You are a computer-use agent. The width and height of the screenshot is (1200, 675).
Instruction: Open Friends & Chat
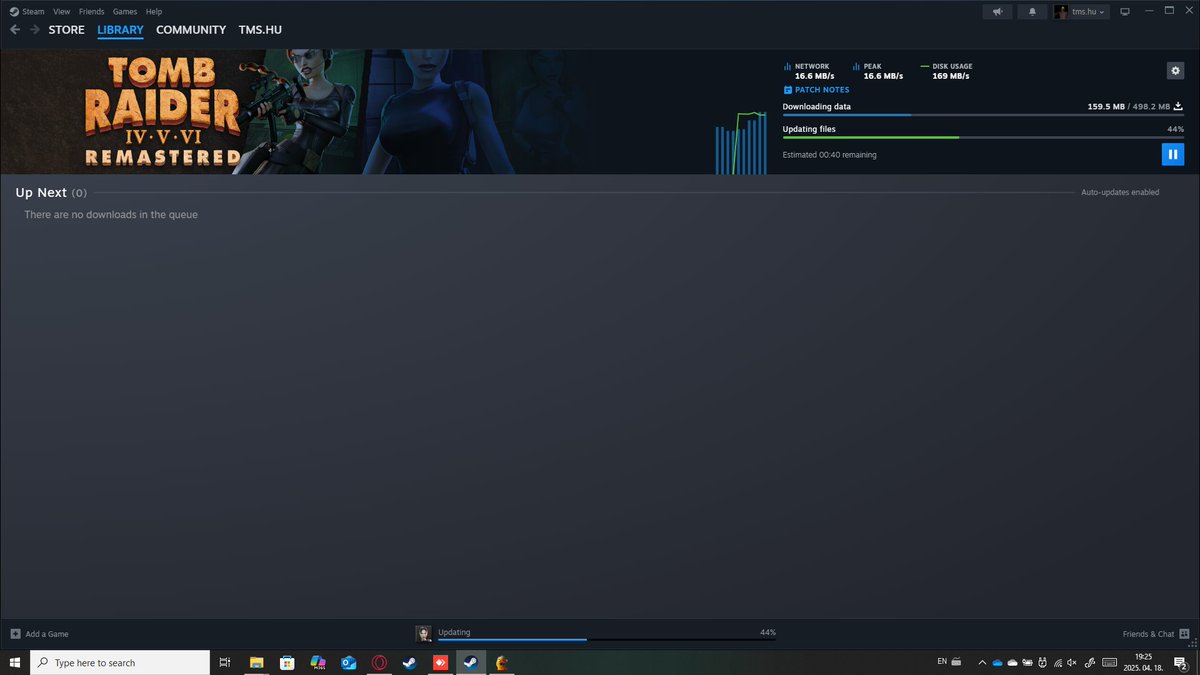pyautogui.click(x=1155, y=634)
